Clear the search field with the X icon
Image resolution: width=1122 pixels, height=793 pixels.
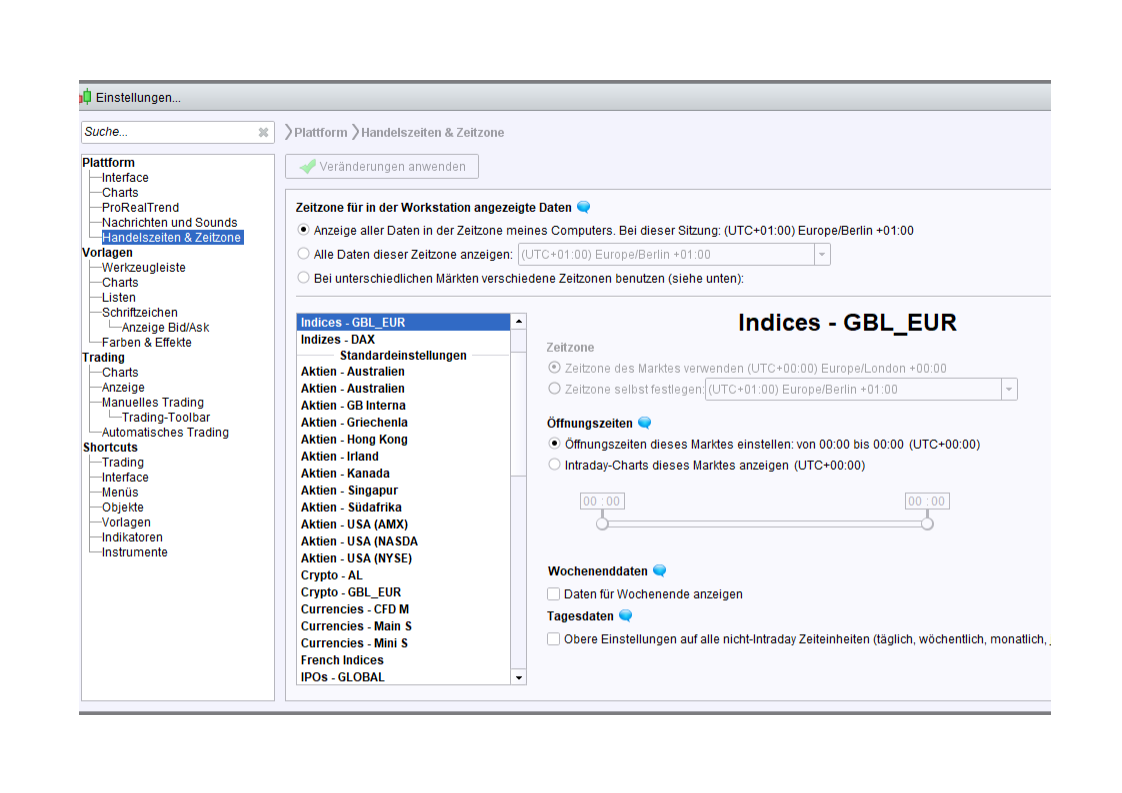[x=263, y=132]
